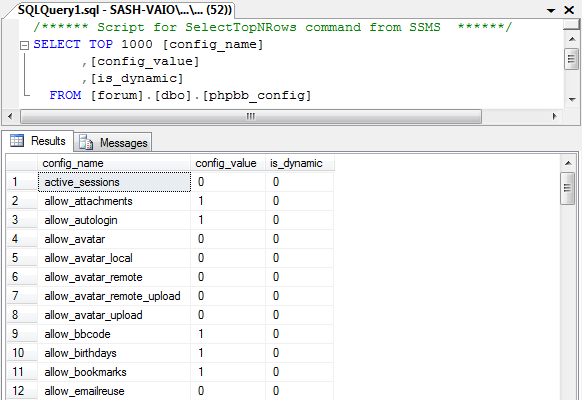Click the results grid scroll-up arrow
This screenshot has height=400, width=582.
click(568, 163)
